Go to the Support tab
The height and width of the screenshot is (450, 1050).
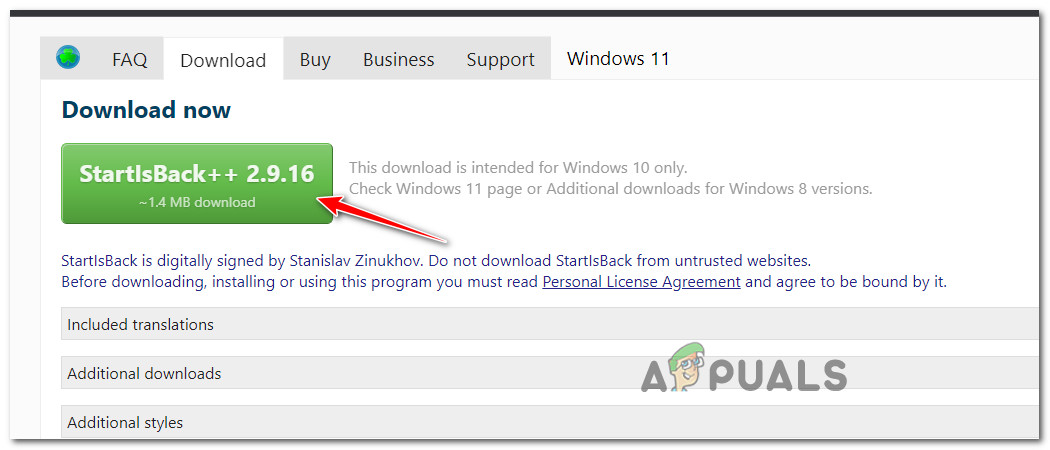pos(501,60)
